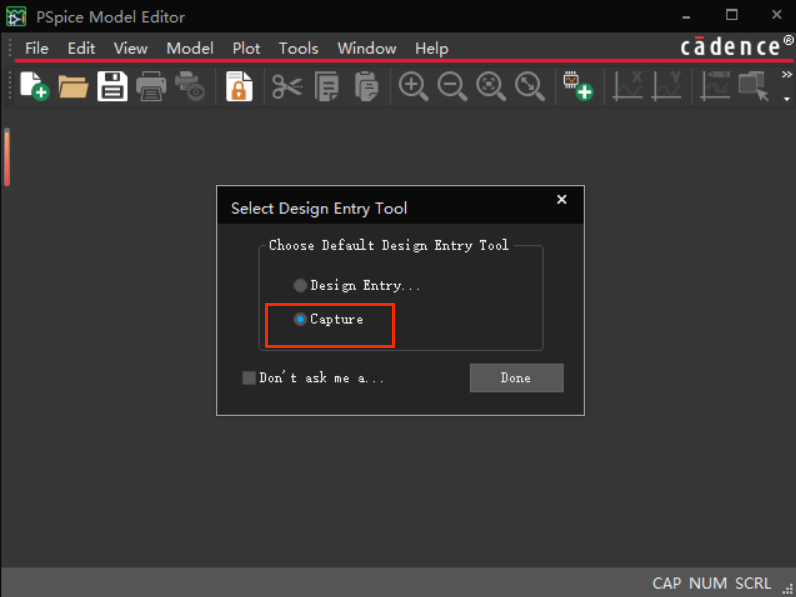
Task: Maximize the PSpice Model Editor window
Action: tap(732, 15)
